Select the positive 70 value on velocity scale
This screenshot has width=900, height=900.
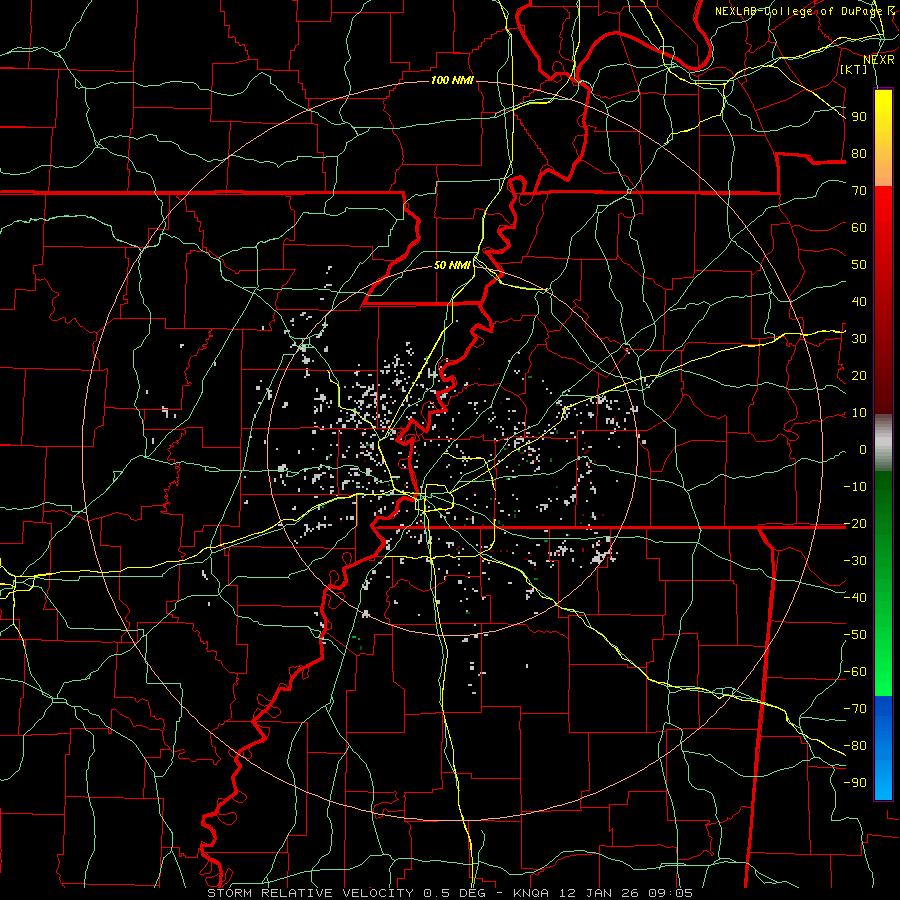[859, 191]
